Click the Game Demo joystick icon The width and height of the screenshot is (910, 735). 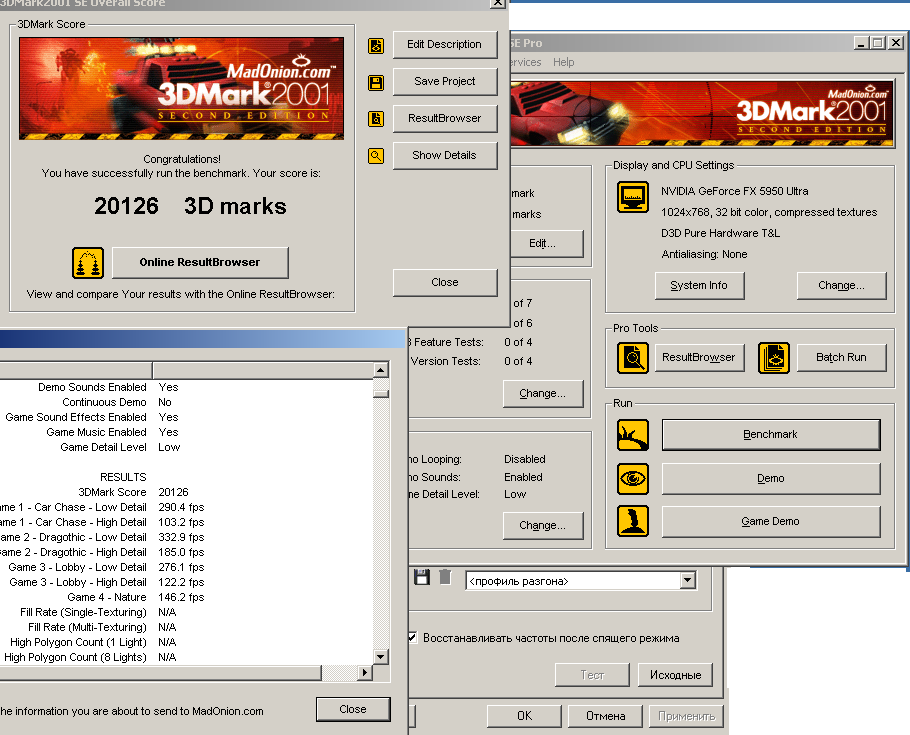pos(633,521)
